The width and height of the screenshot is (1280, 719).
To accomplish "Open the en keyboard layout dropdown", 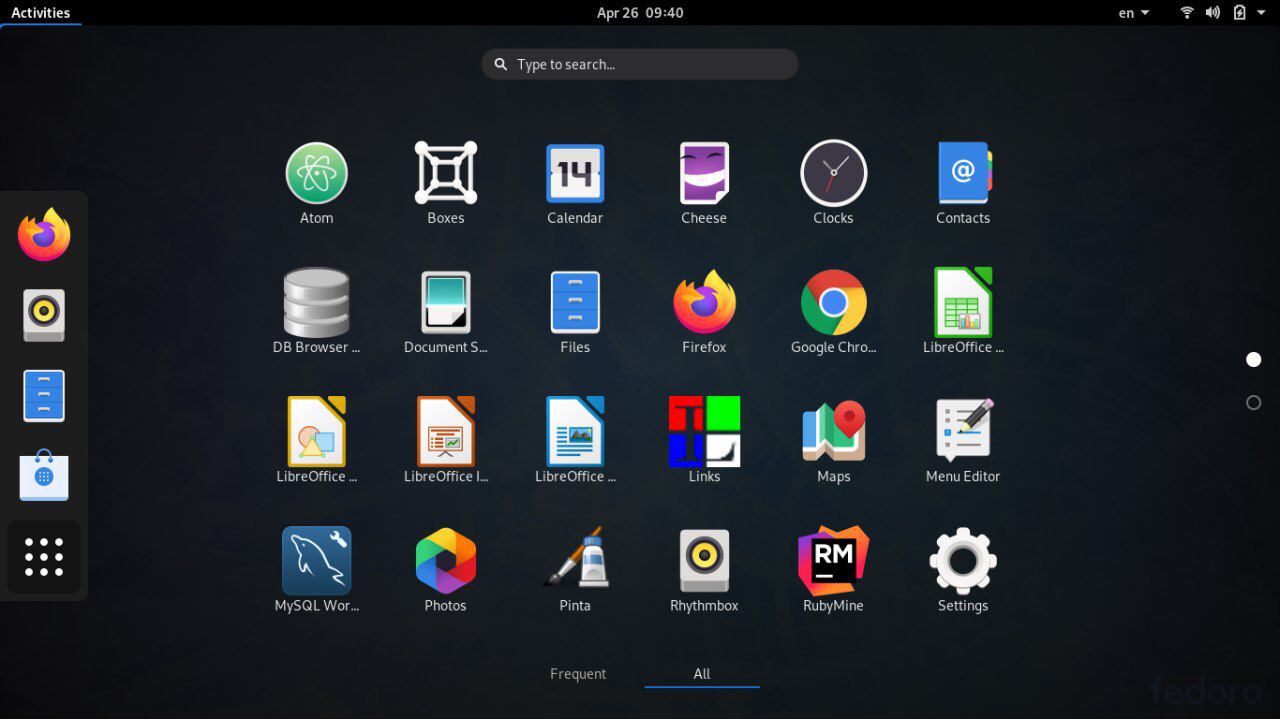I will coord(1134,13).
